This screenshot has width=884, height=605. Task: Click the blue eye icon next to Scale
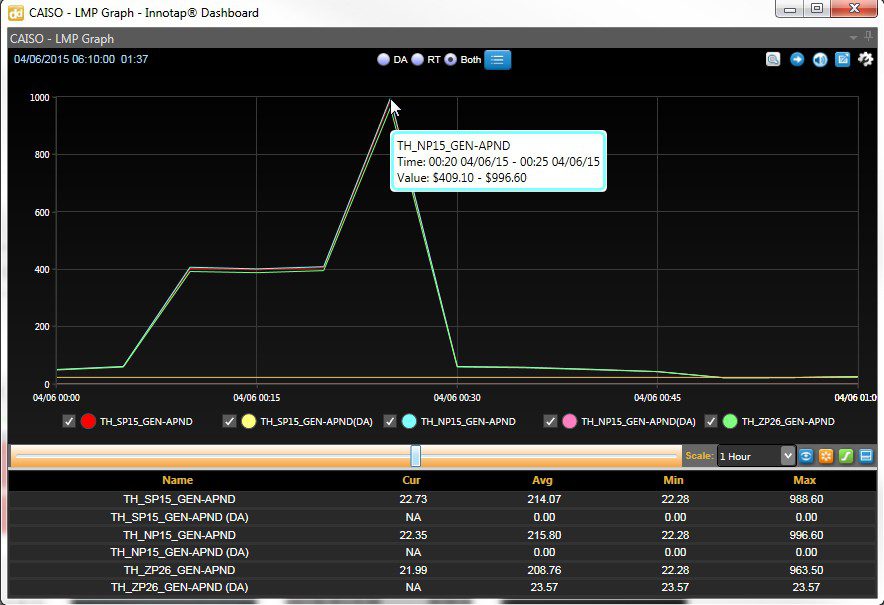coord(806,456)
